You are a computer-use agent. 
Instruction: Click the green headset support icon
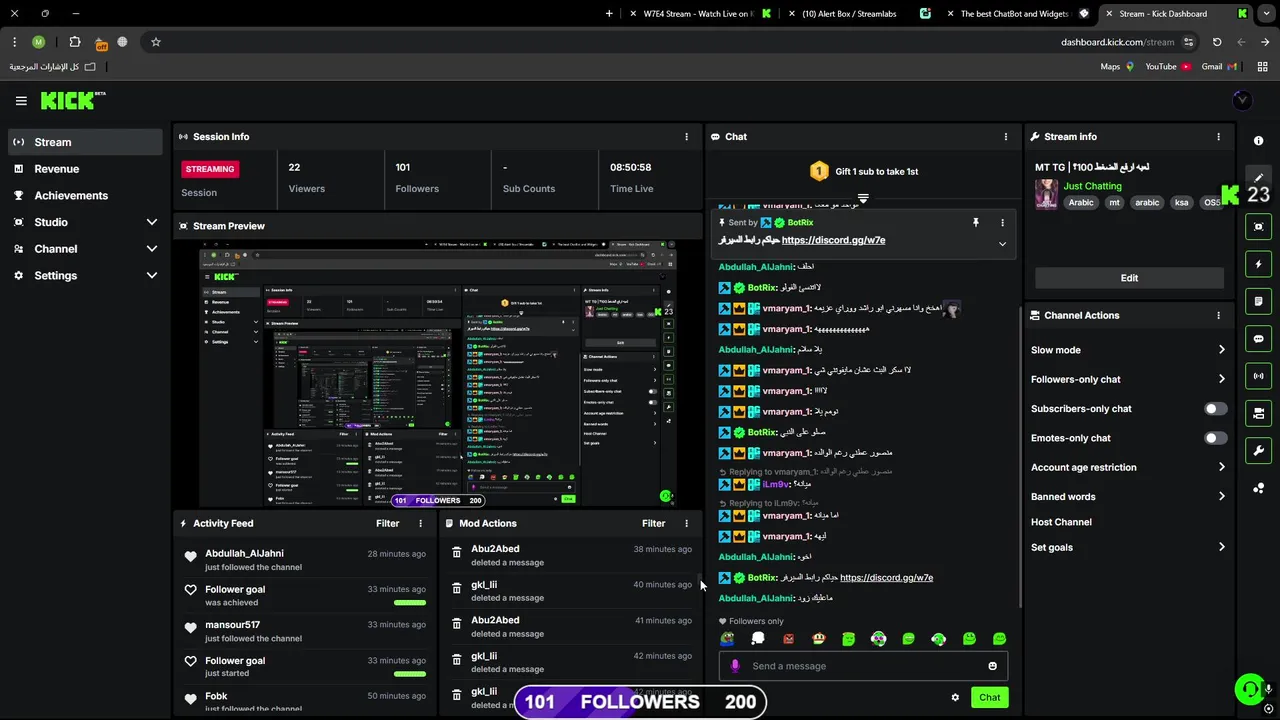tap(1248, 689)
